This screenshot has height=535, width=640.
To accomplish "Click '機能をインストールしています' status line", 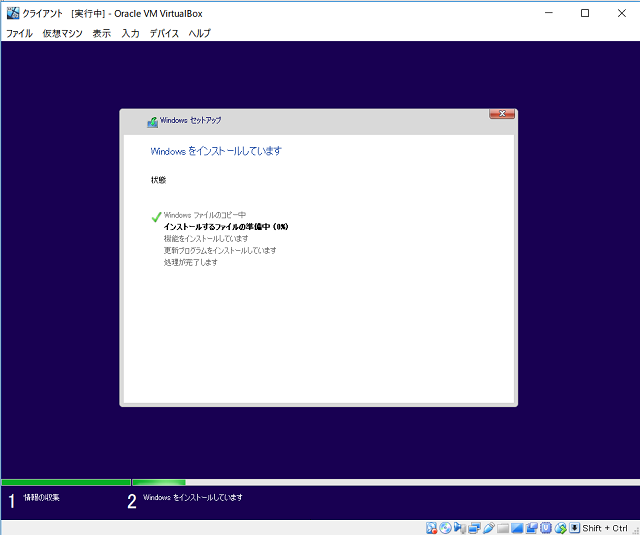I will click(206, 238).
